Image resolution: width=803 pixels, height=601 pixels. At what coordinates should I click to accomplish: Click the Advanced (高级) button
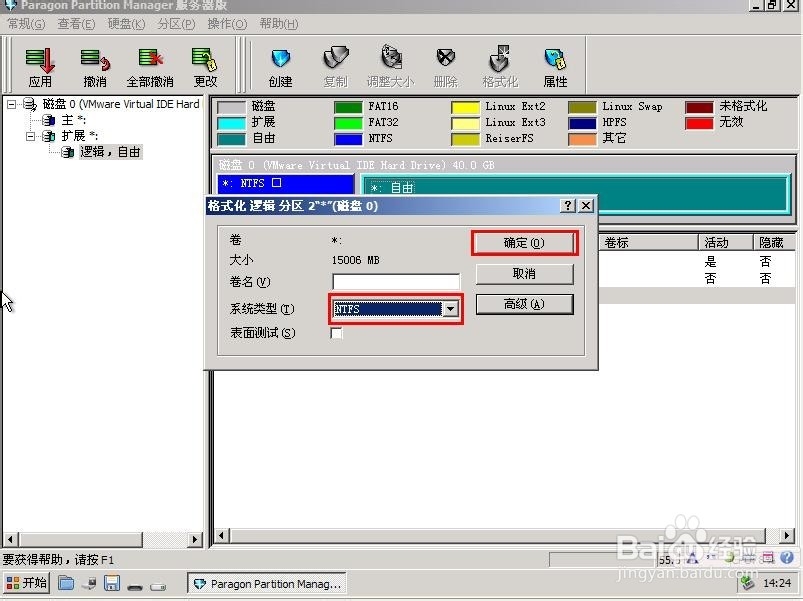[x=524, y=304]
